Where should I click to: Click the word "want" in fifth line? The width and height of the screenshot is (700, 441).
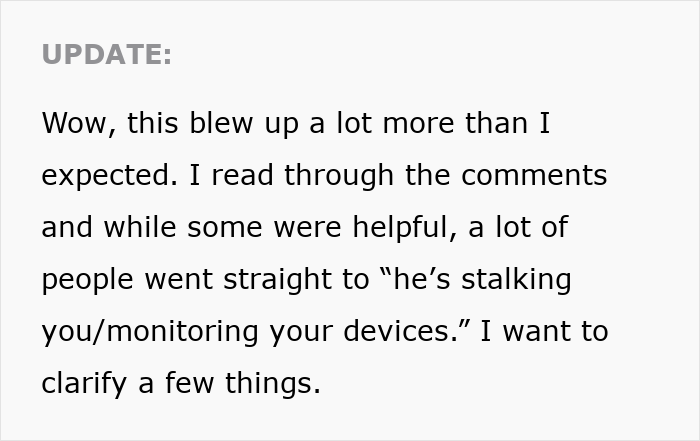coord(539,332)
